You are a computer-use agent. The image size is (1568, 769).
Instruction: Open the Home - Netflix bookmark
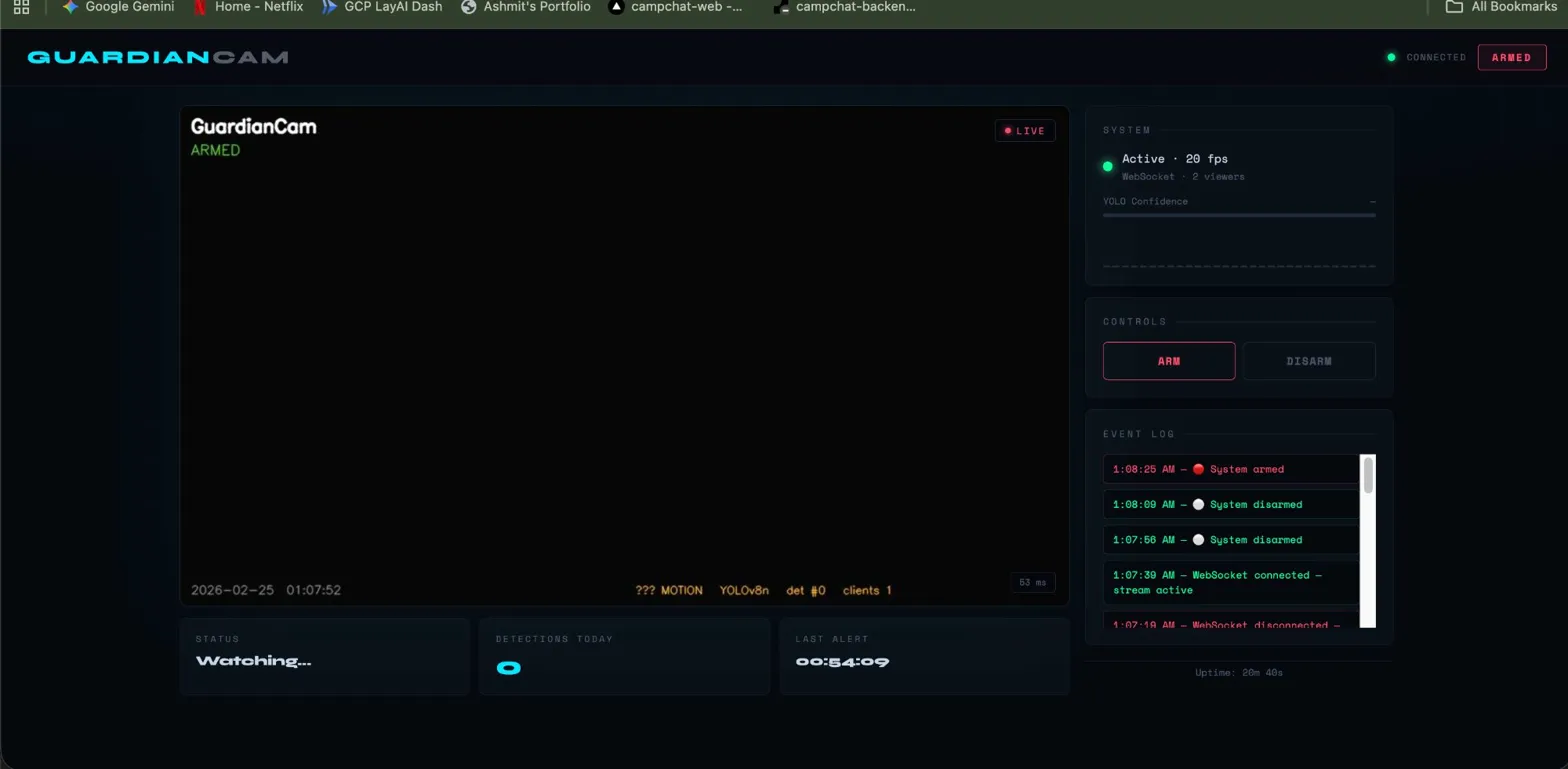point(247,7)
